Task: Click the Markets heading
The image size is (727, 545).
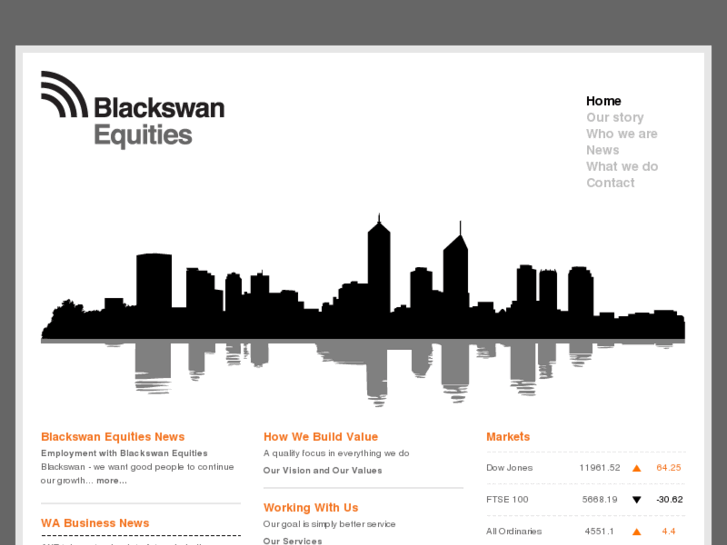Action: click(x=508, y=437)
